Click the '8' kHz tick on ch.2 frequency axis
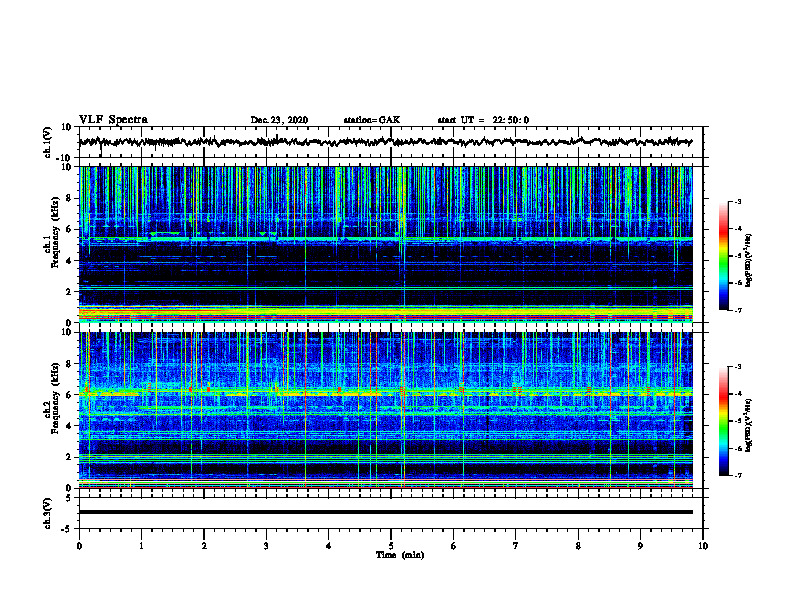This screenshot has width=792, height=612. tap(70, 364)
